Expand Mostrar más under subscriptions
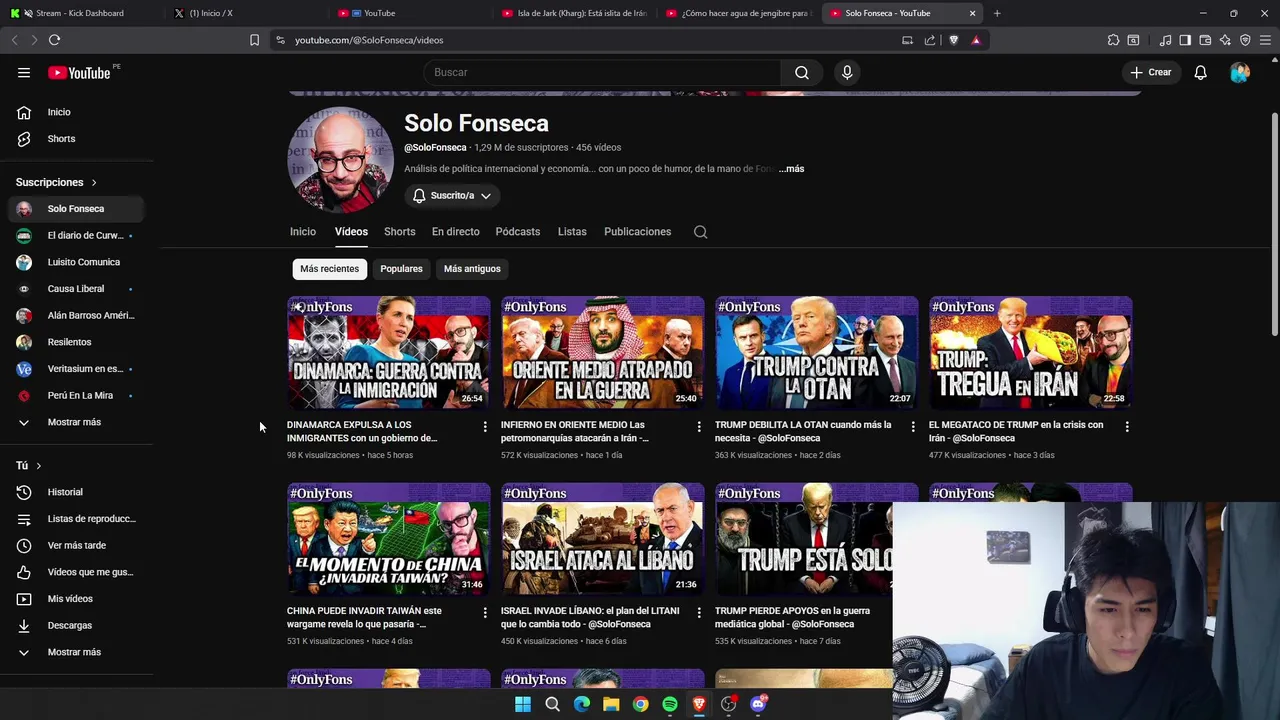This screenshot has height=720, width=1280. pyautogui.click(x=75, y=422)
